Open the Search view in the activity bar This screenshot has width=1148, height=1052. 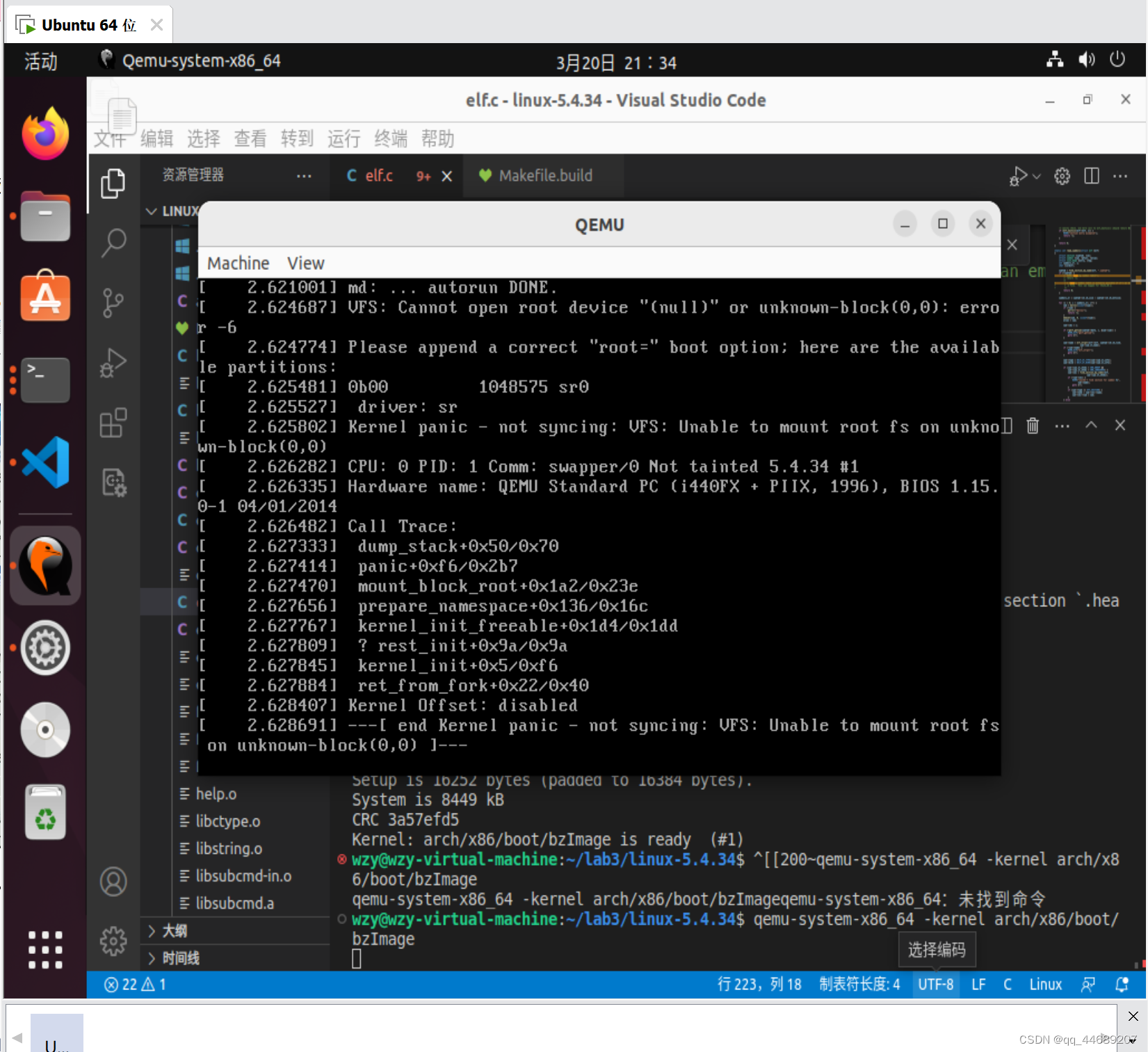pyautogui.click(x=113, y=243)
